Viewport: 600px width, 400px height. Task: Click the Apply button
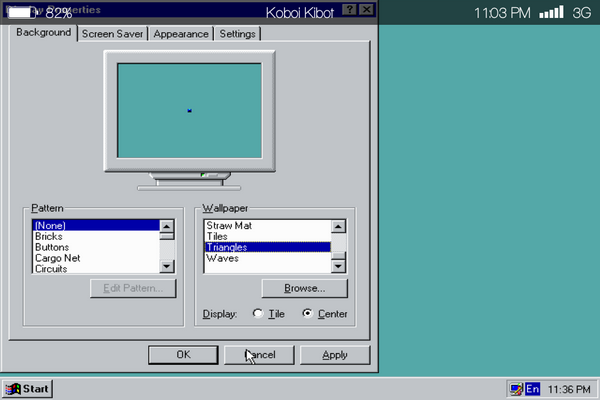pos(335,355)
